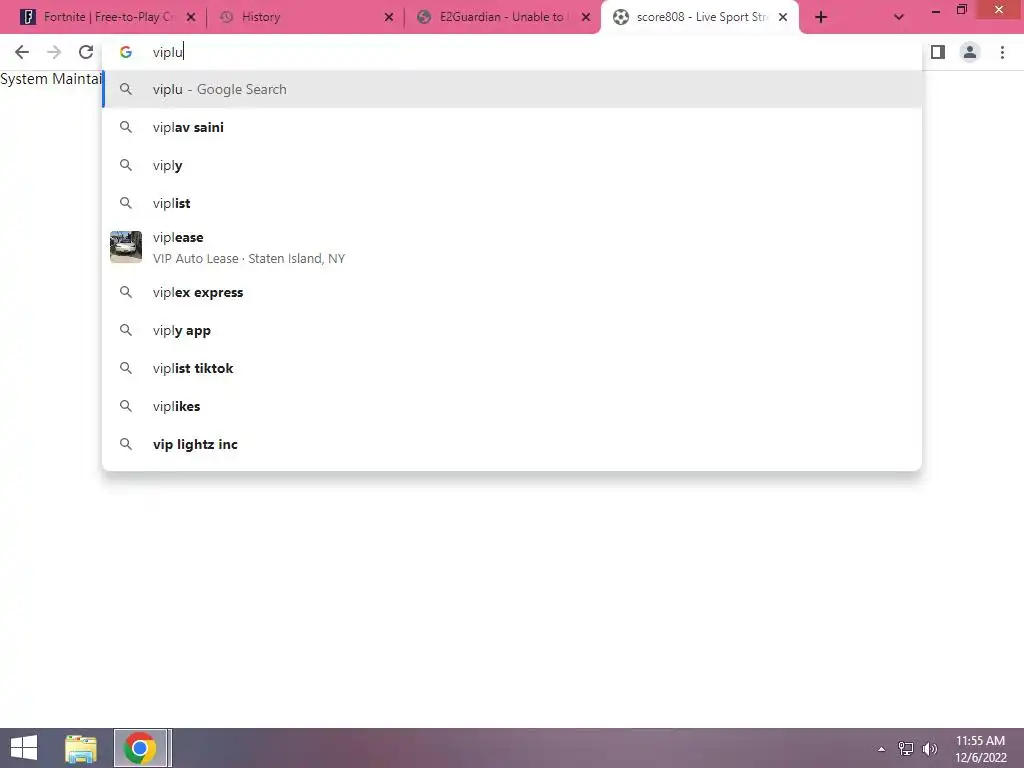Close the E2Guardian tab
Viewport: 1024px width, 768px height.
586,18
